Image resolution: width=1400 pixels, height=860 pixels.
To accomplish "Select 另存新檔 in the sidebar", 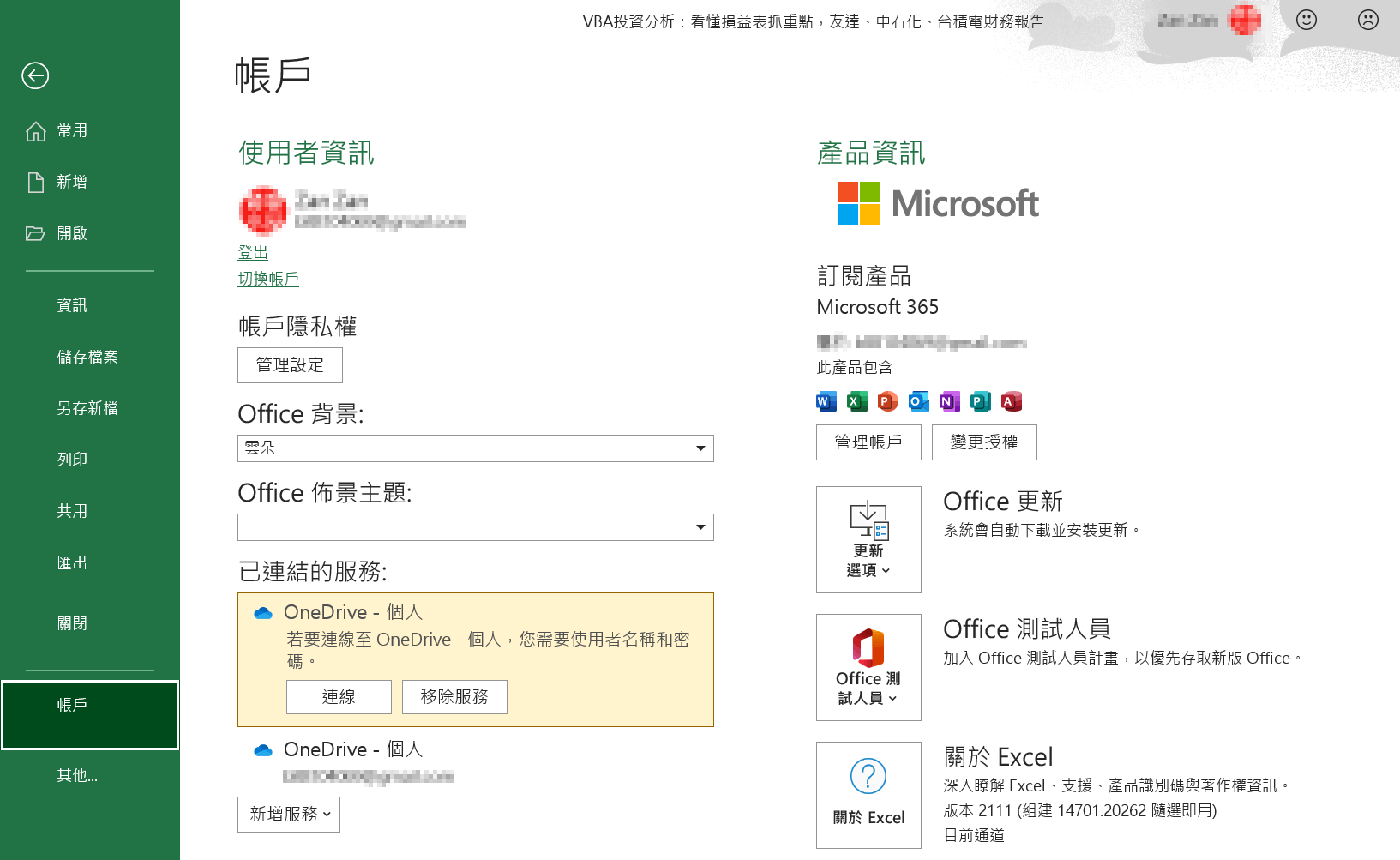I will click(87, 409).
